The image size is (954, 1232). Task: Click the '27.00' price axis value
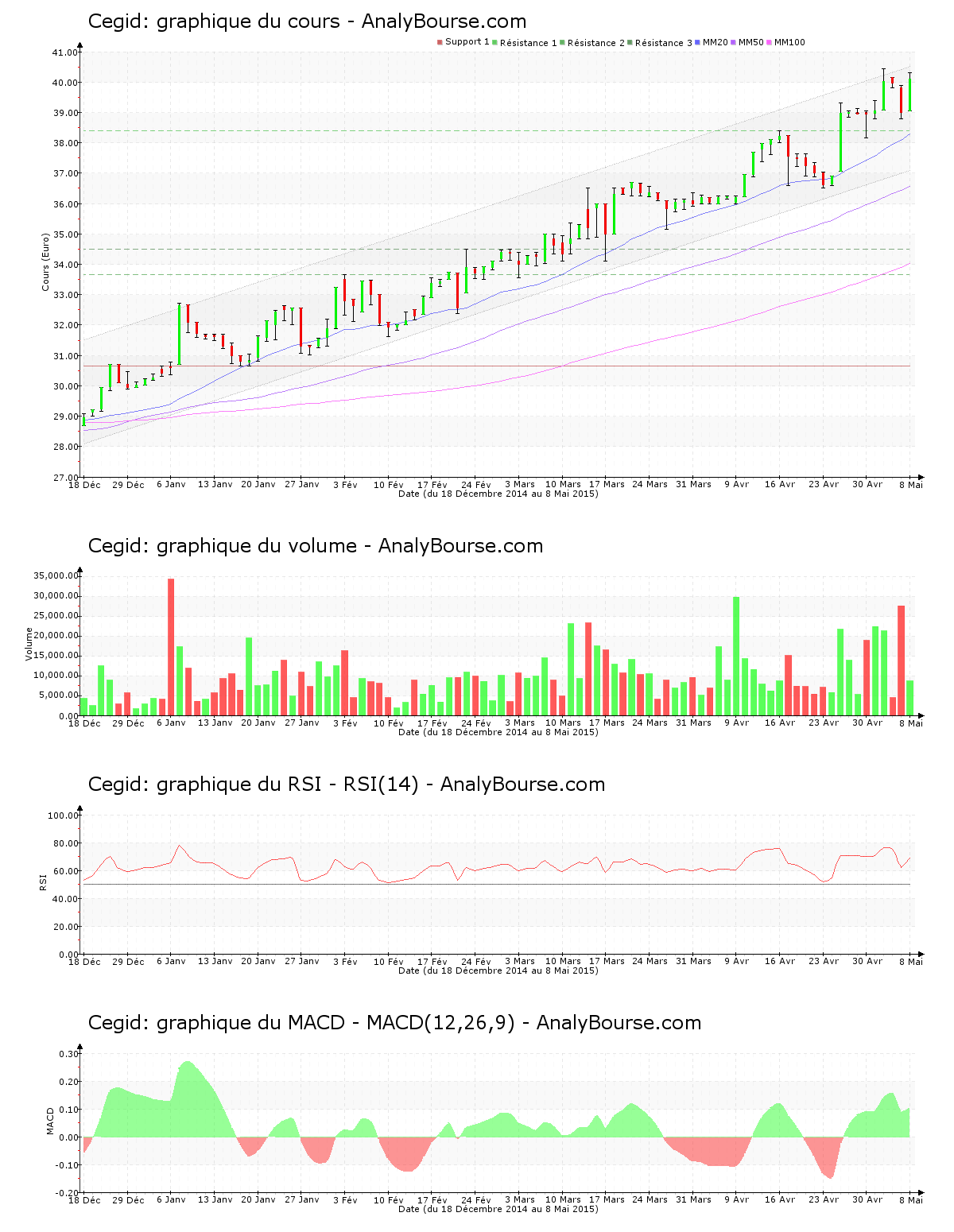(x=65, y=478)
